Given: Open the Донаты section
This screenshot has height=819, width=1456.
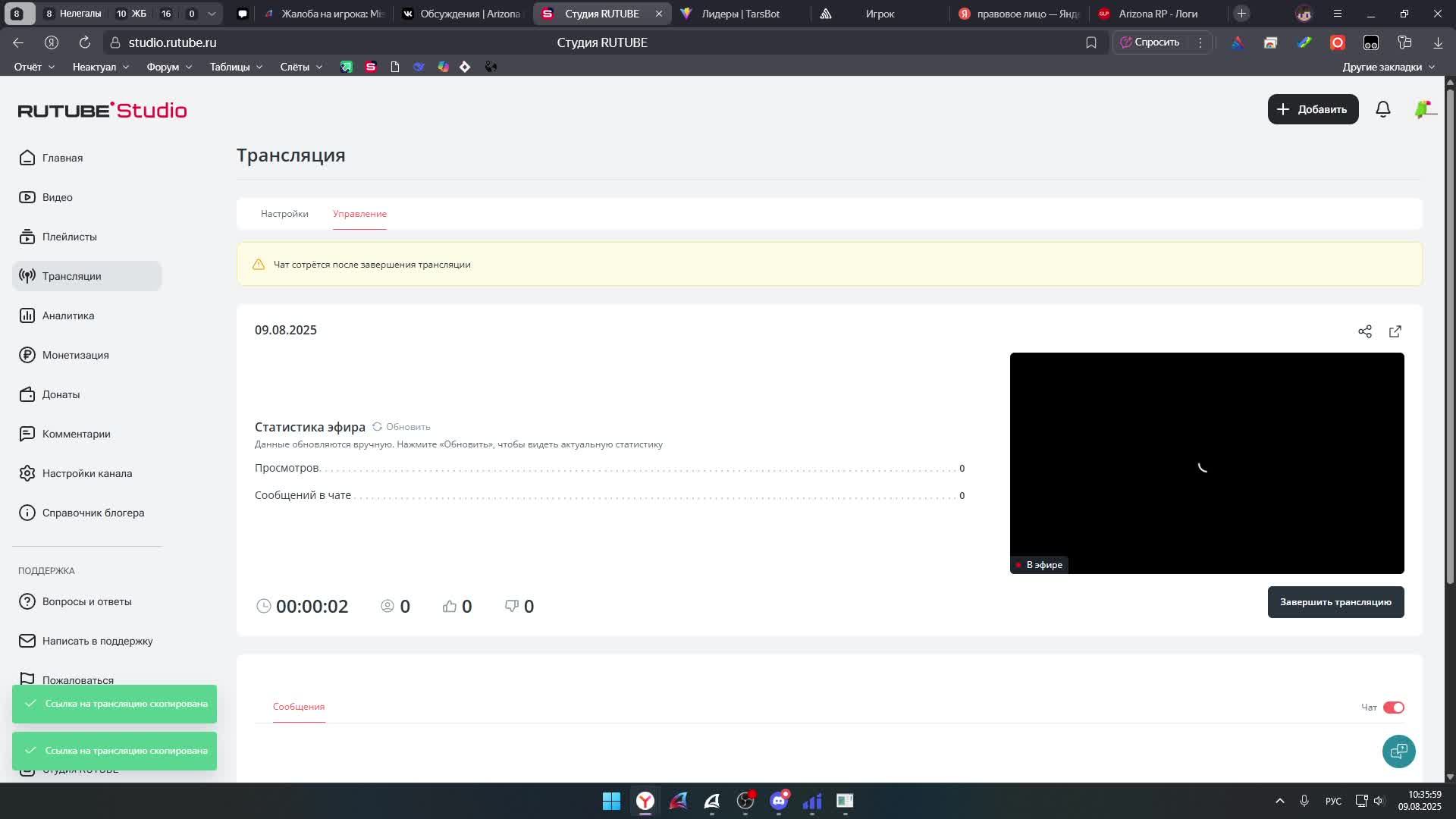Looking at the screenshot, I should (x=61, y=394).
